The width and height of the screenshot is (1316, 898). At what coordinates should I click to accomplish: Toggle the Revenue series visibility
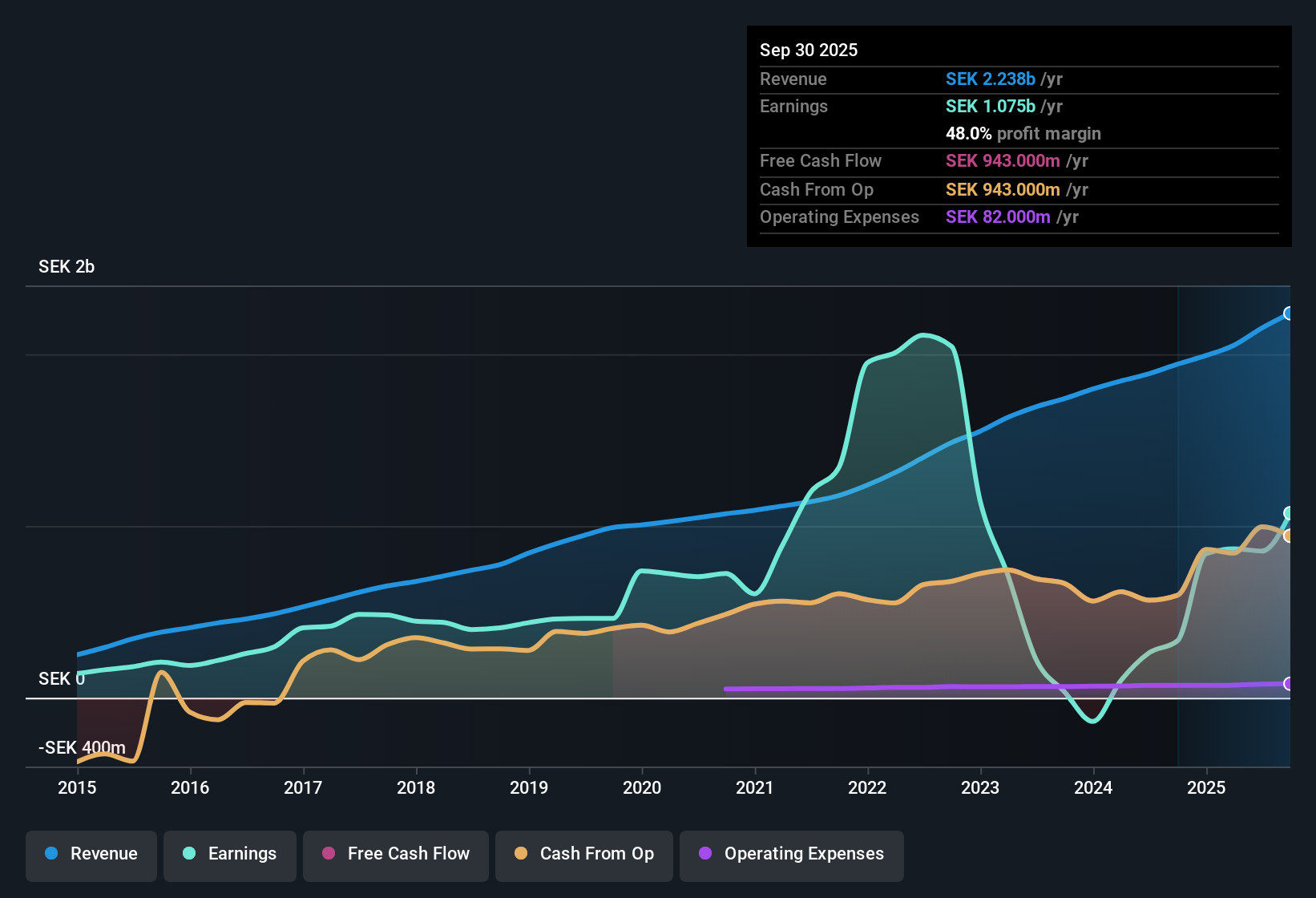coord(91,854)
